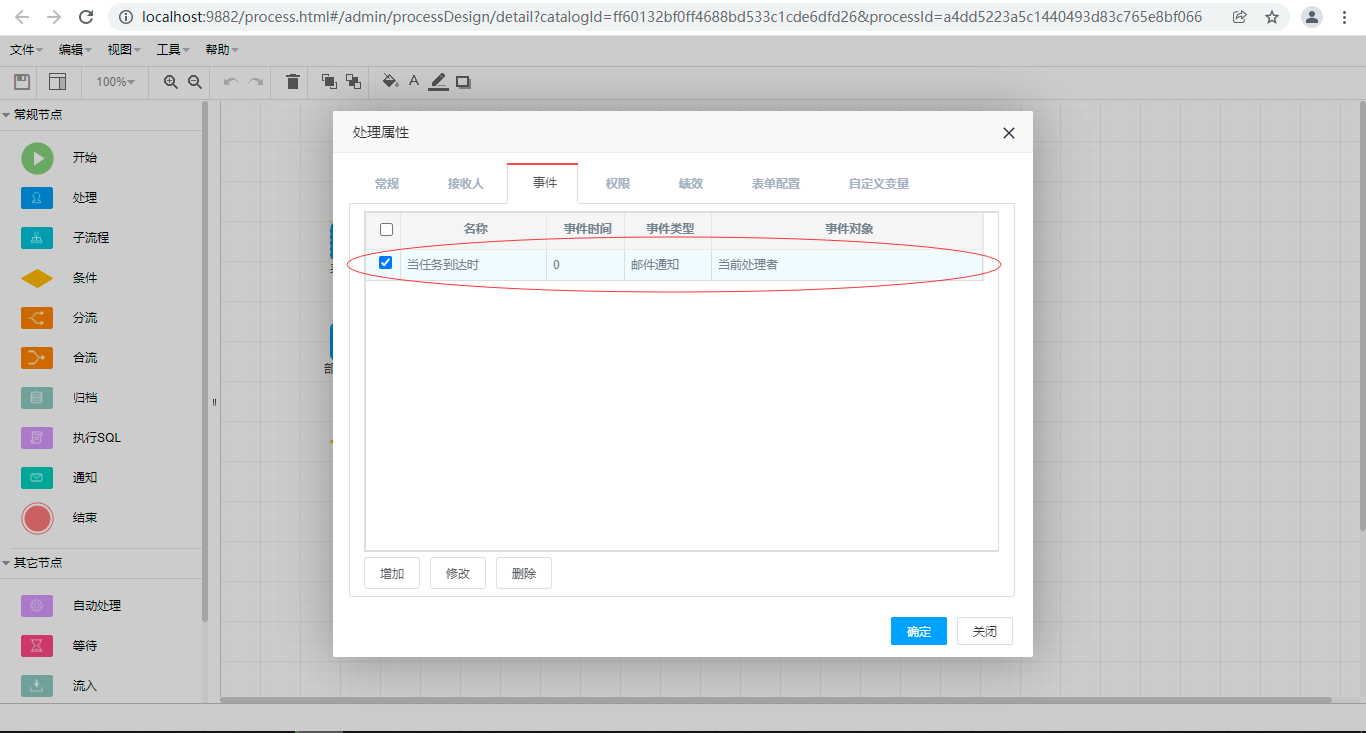Click the 增加 add button
The image size is (1366, 733).
[392, 574]
